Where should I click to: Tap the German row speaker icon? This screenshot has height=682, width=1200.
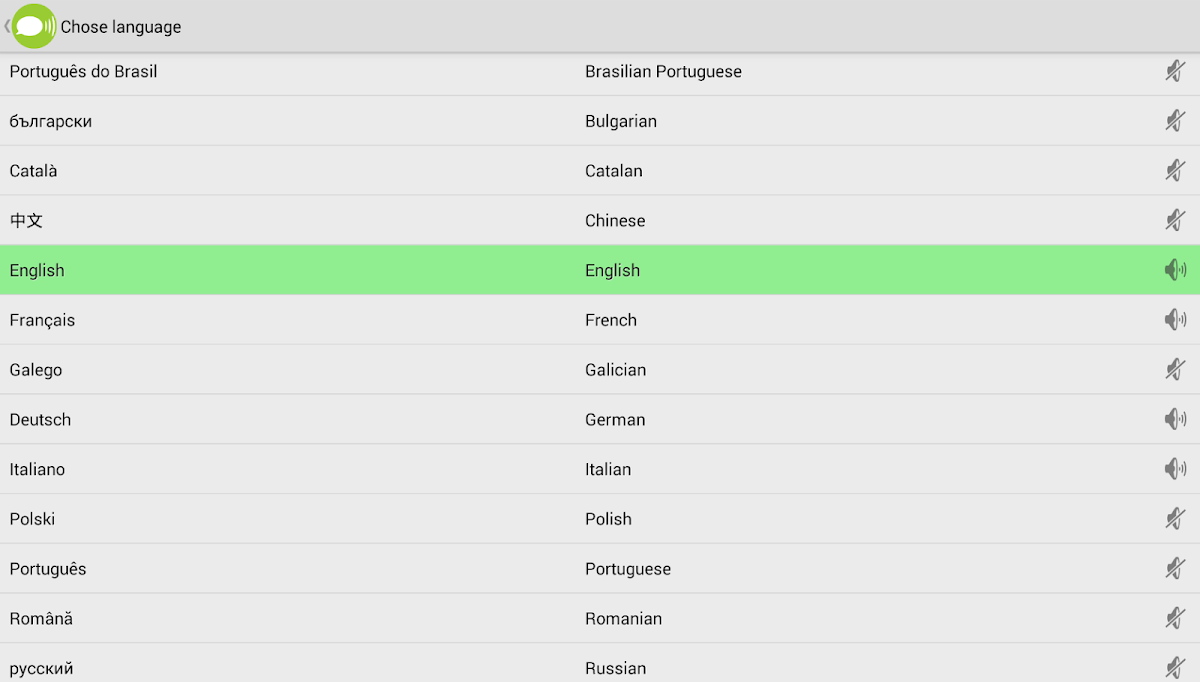[x=1175, y=419]
